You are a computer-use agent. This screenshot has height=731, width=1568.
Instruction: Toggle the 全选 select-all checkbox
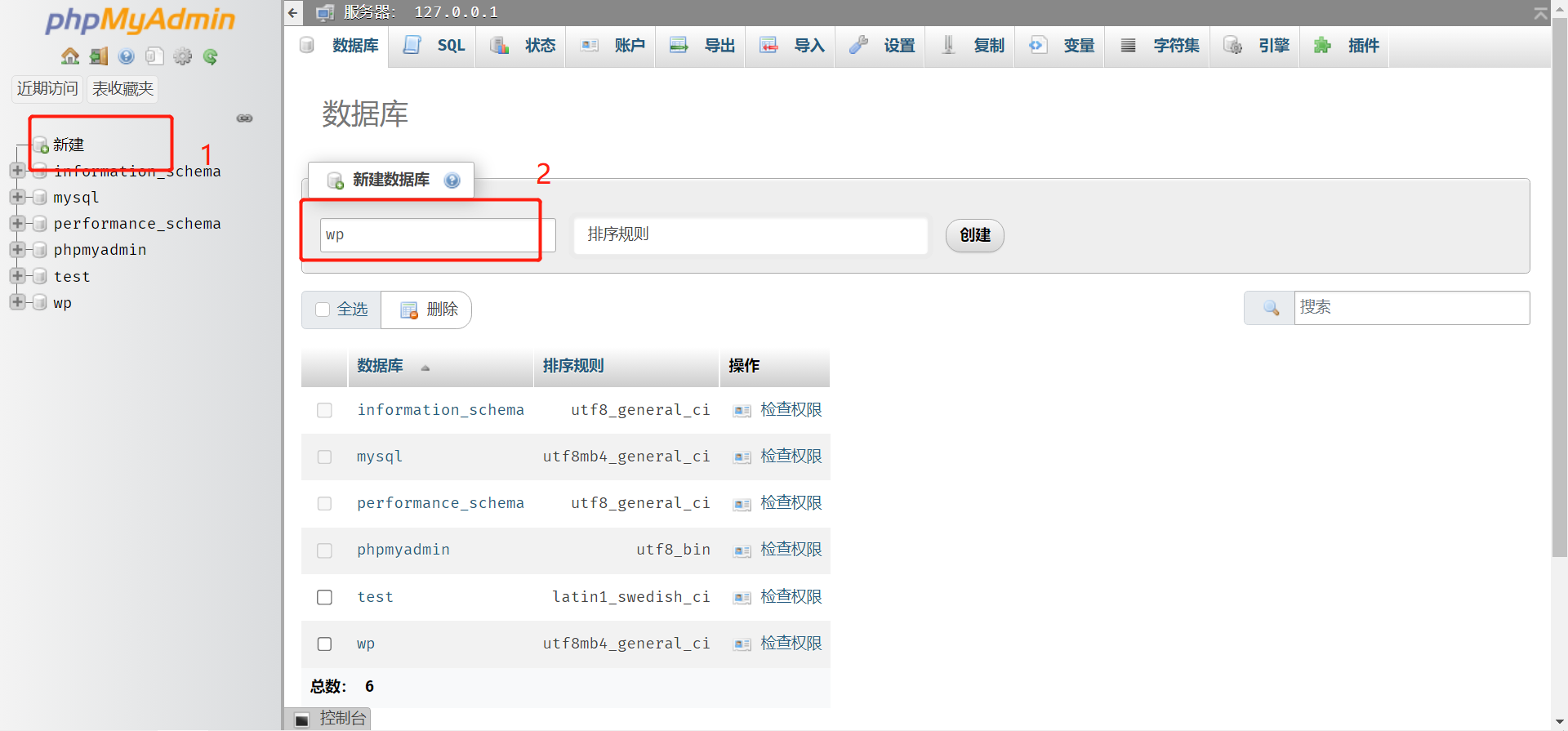[x=323, y=310]
